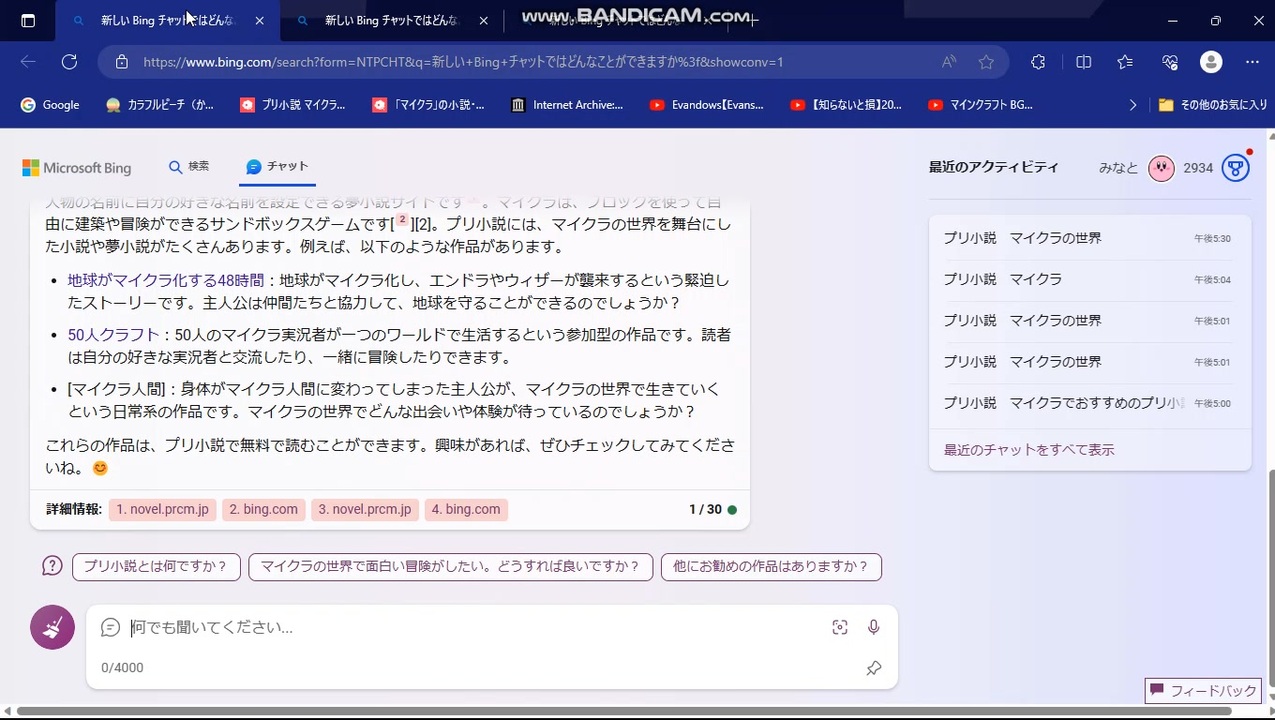
Task: Open visual search using the camera icon
Action: (840, 627)
